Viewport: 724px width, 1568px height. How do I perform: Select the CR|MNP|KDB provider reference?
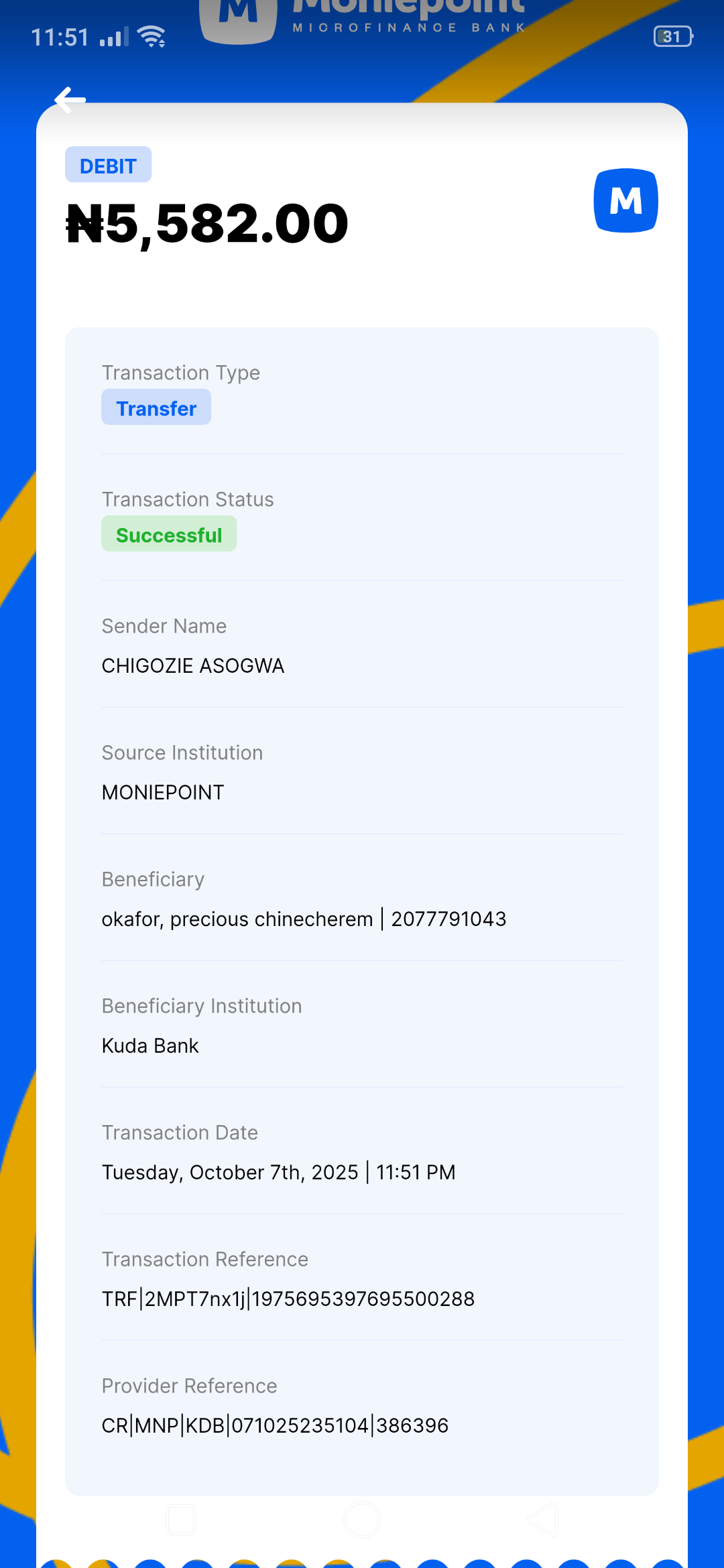[275, 1425]
